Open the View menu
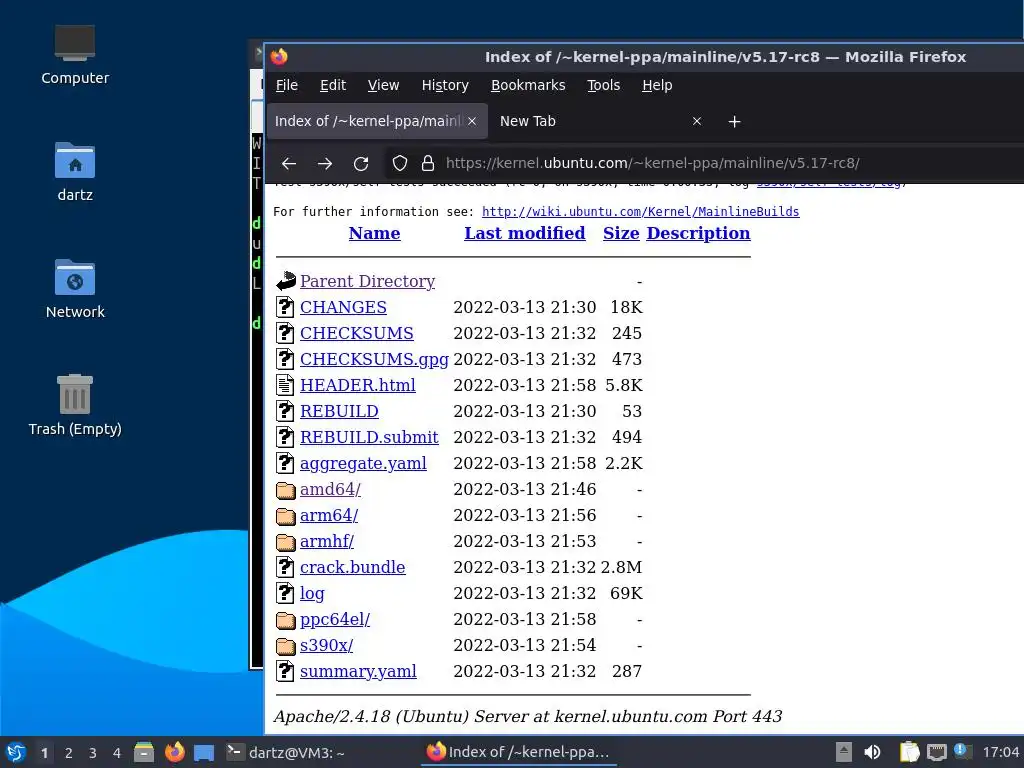1024x768 pixels. click(x=383, y=86)
